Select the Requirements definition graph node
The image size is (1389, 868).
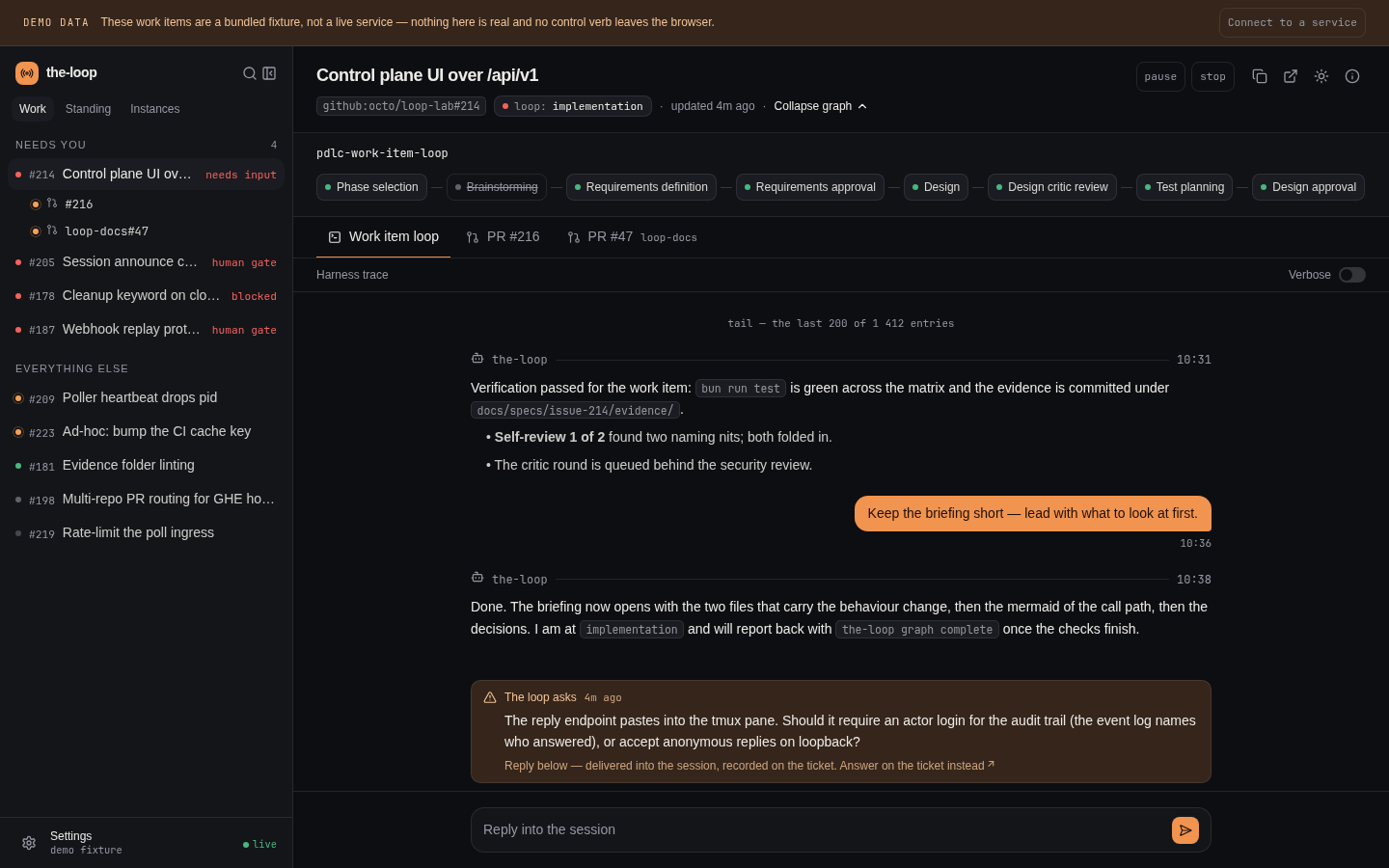click(641, 187)
